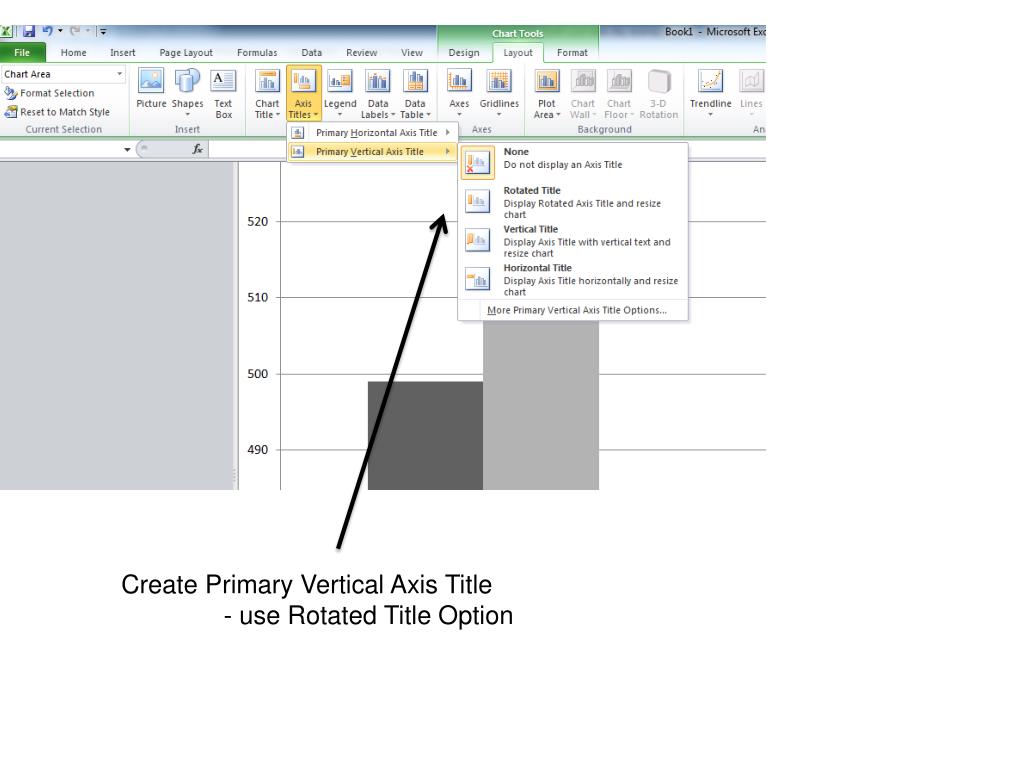Insert a Picture into the chart
The image size is (1024, 768).
point(151,88)
